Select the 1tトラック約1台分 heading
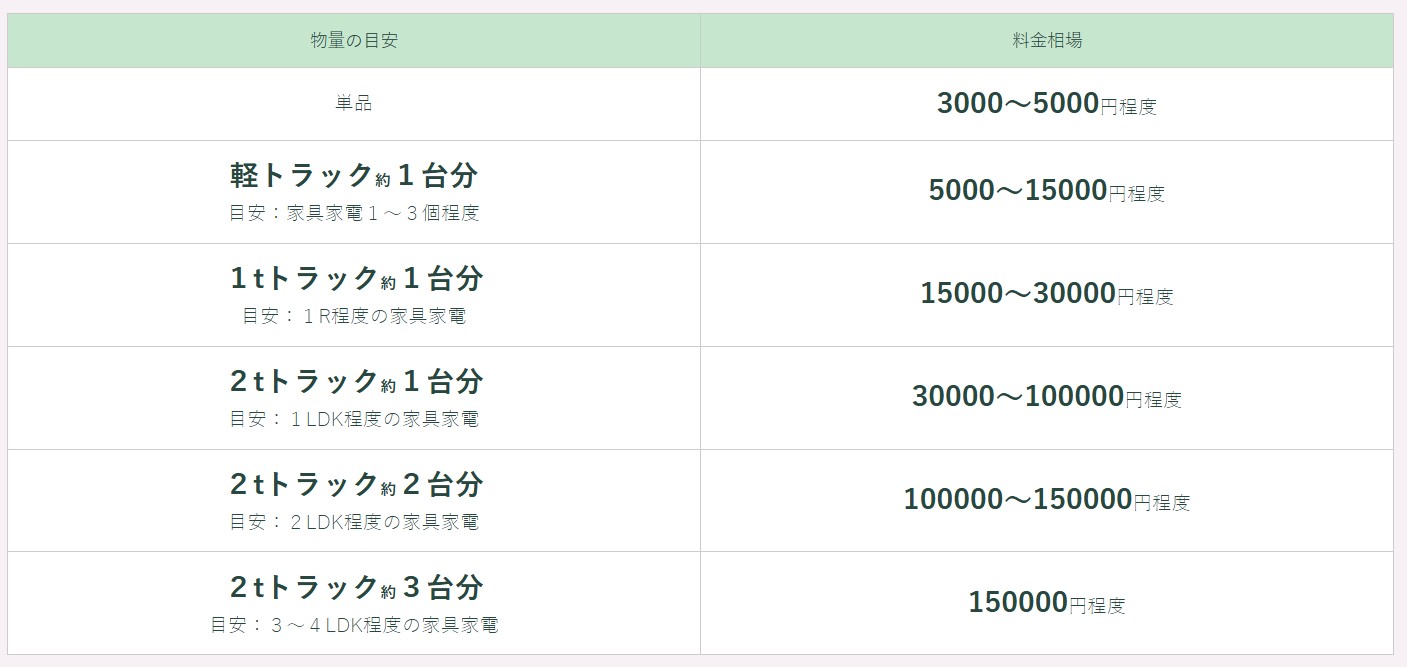 [x=354, y=278]
